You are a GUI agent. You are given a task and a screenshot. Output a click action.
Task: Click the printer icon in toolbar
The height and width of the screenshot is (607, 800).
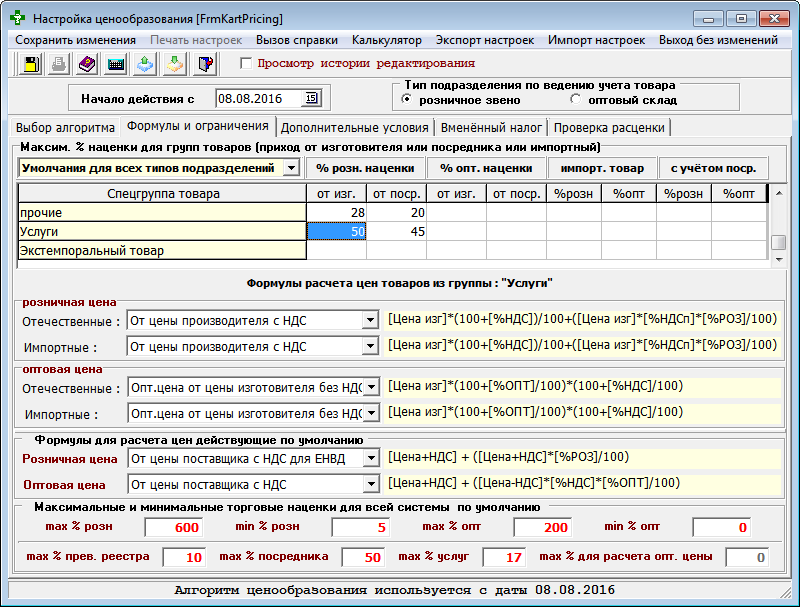tap(59, 64)
